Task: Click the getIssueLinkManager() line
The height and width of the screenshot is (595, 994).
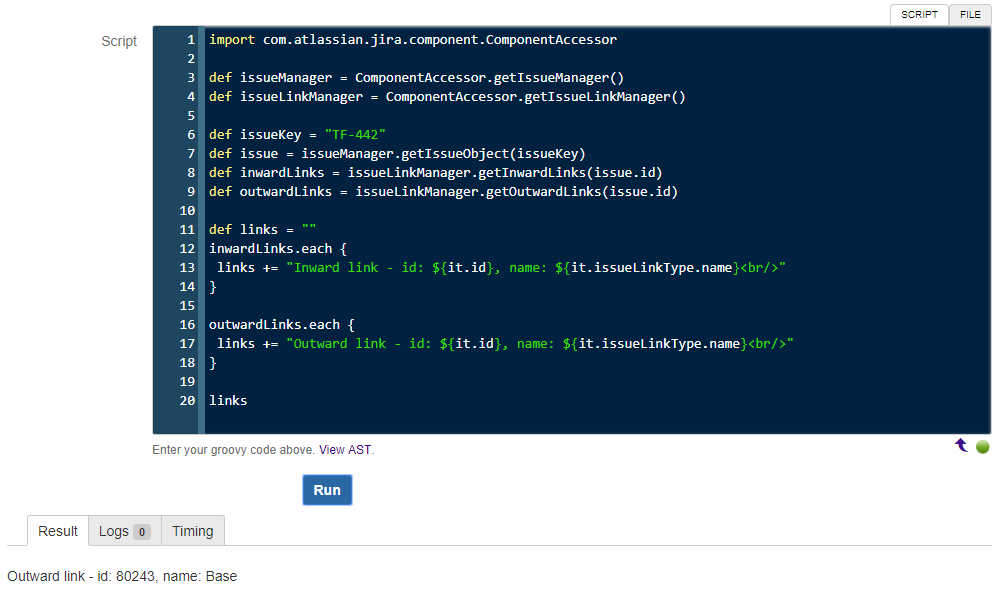Action: coord(447,97)
